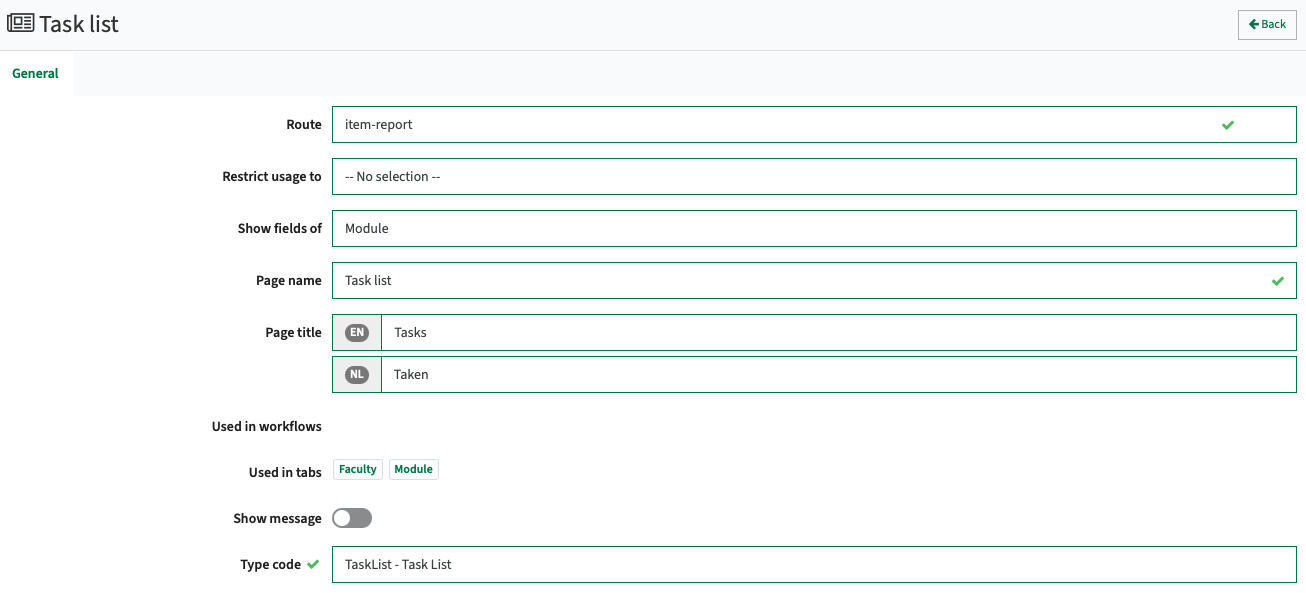The width and height of the screenshot is (1306, 593).
Task: Click the Route label
Action: pos(304,125)
